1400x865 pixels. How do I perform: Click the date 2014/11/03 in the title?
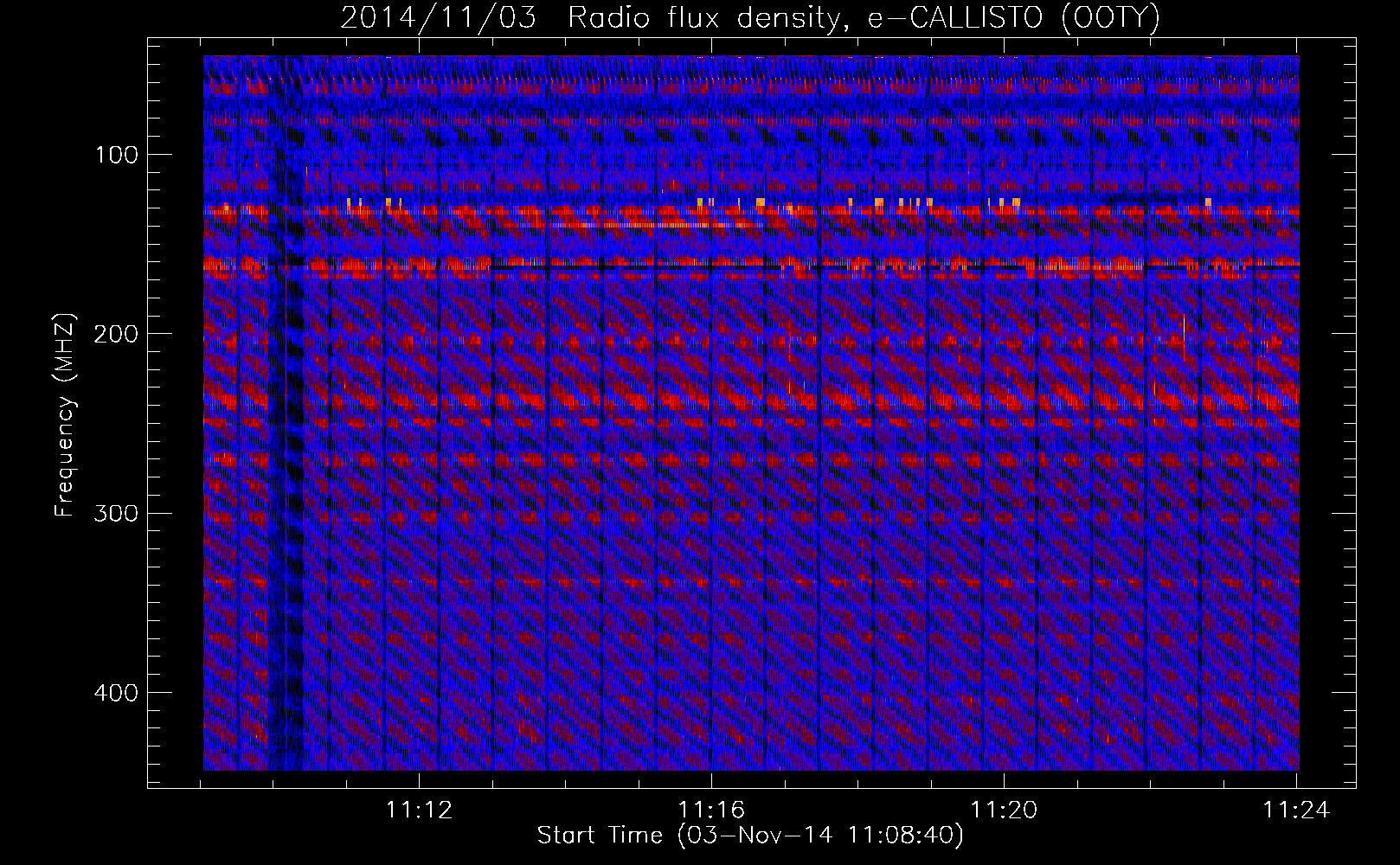pyautogui.click(x=437, y=18)
